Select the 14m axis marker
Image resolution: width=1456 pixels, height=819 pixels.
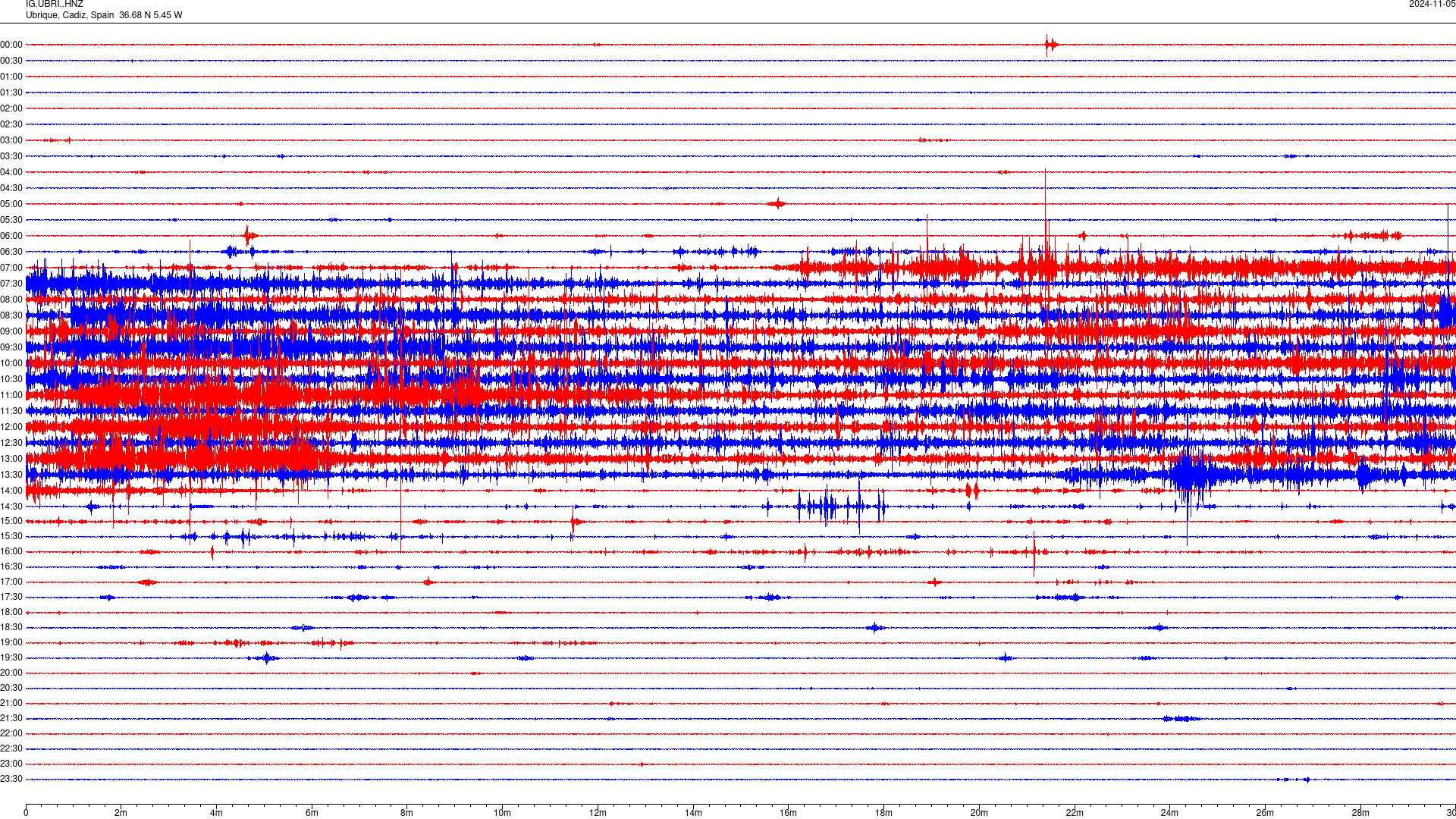tap(693, 813)
